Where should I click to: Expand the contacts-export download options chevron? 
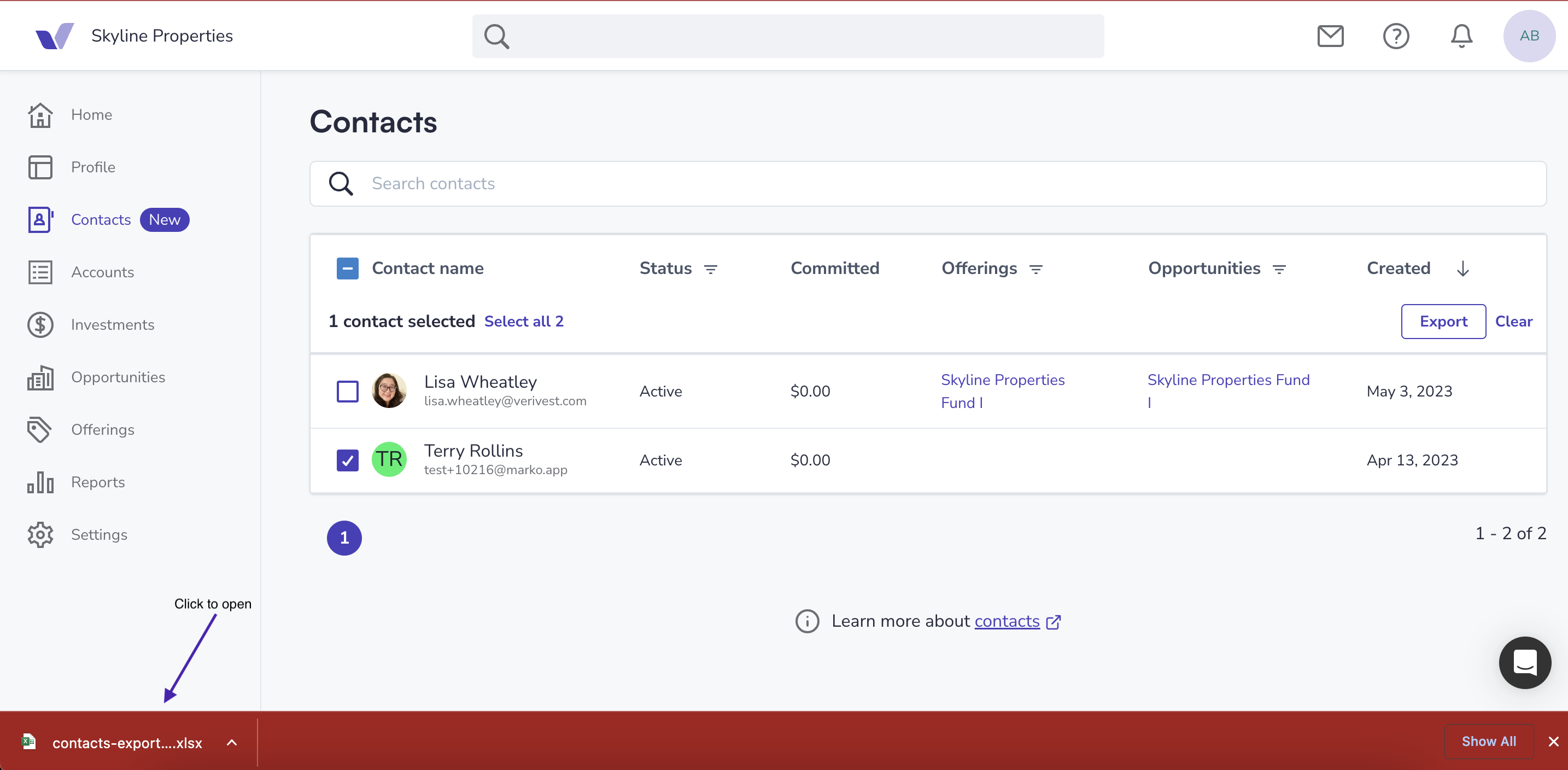click(x=232, y=742)
